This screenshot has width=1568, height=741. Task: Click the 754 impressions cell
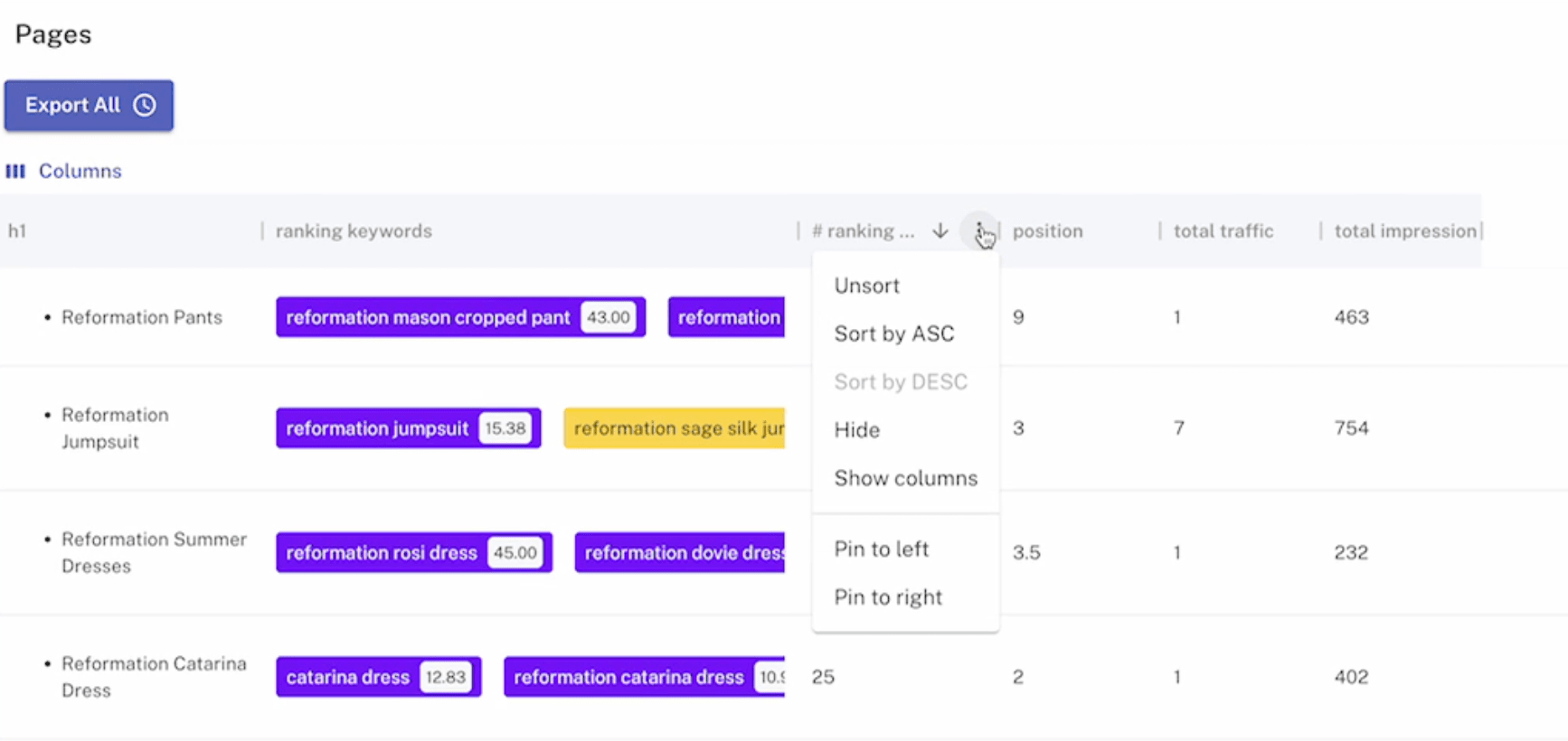coord(1352,428)
